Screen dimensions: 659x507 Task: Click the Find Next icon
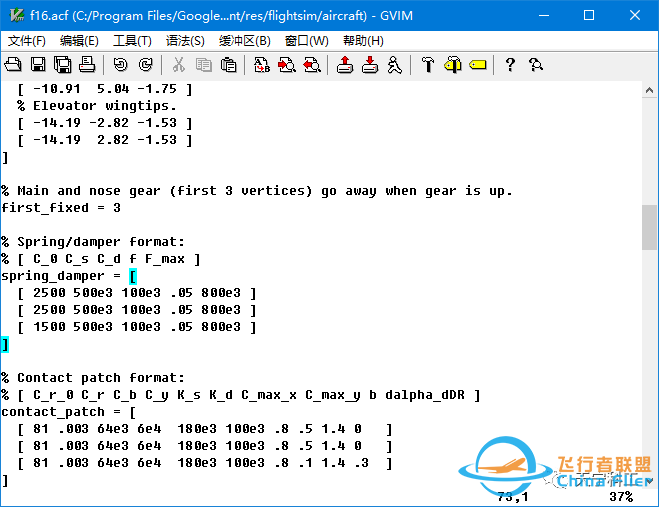(x=286, y=65)
